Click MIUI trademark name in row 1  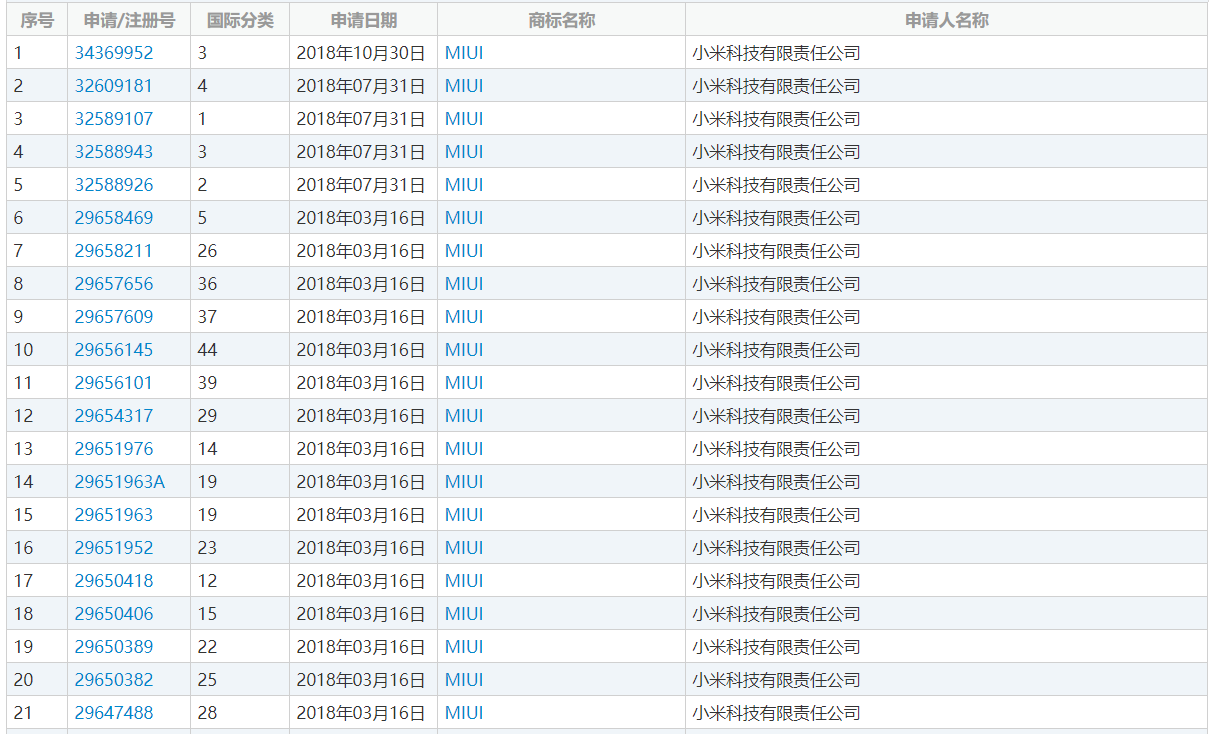point(464,53)
